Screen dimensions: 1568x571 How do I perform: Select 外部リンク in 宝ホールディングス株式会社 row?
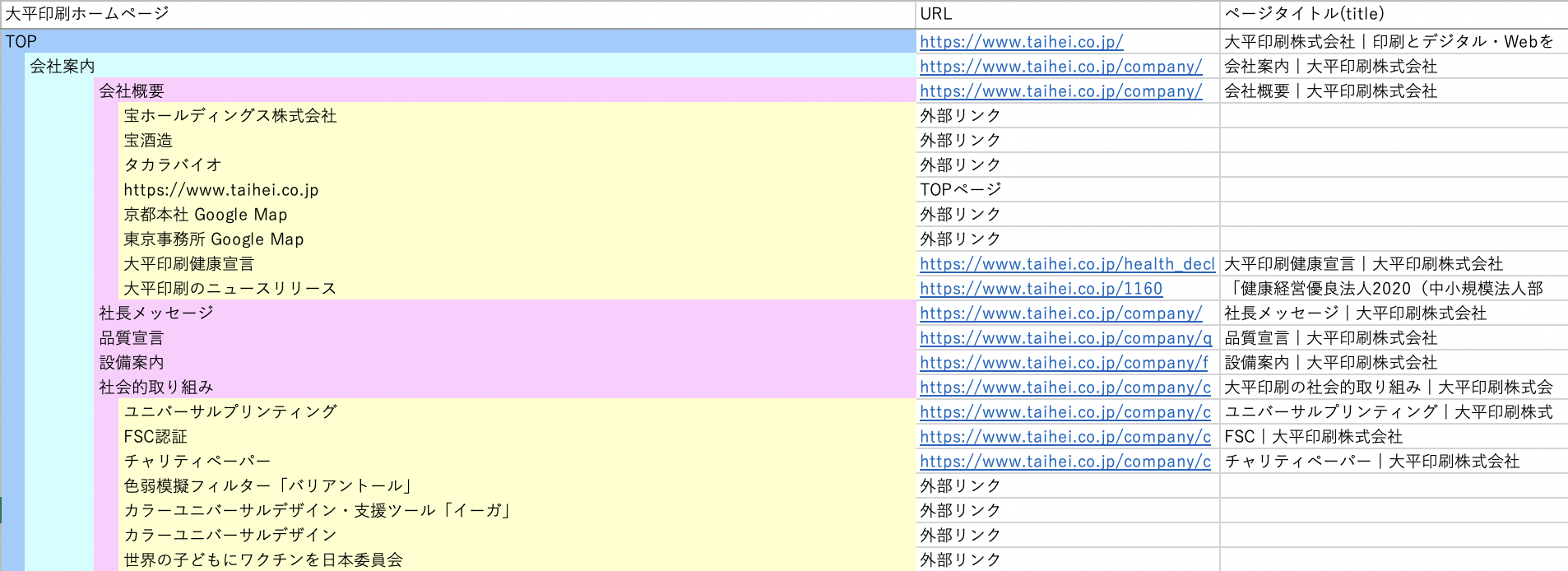tap(1068, 115)
